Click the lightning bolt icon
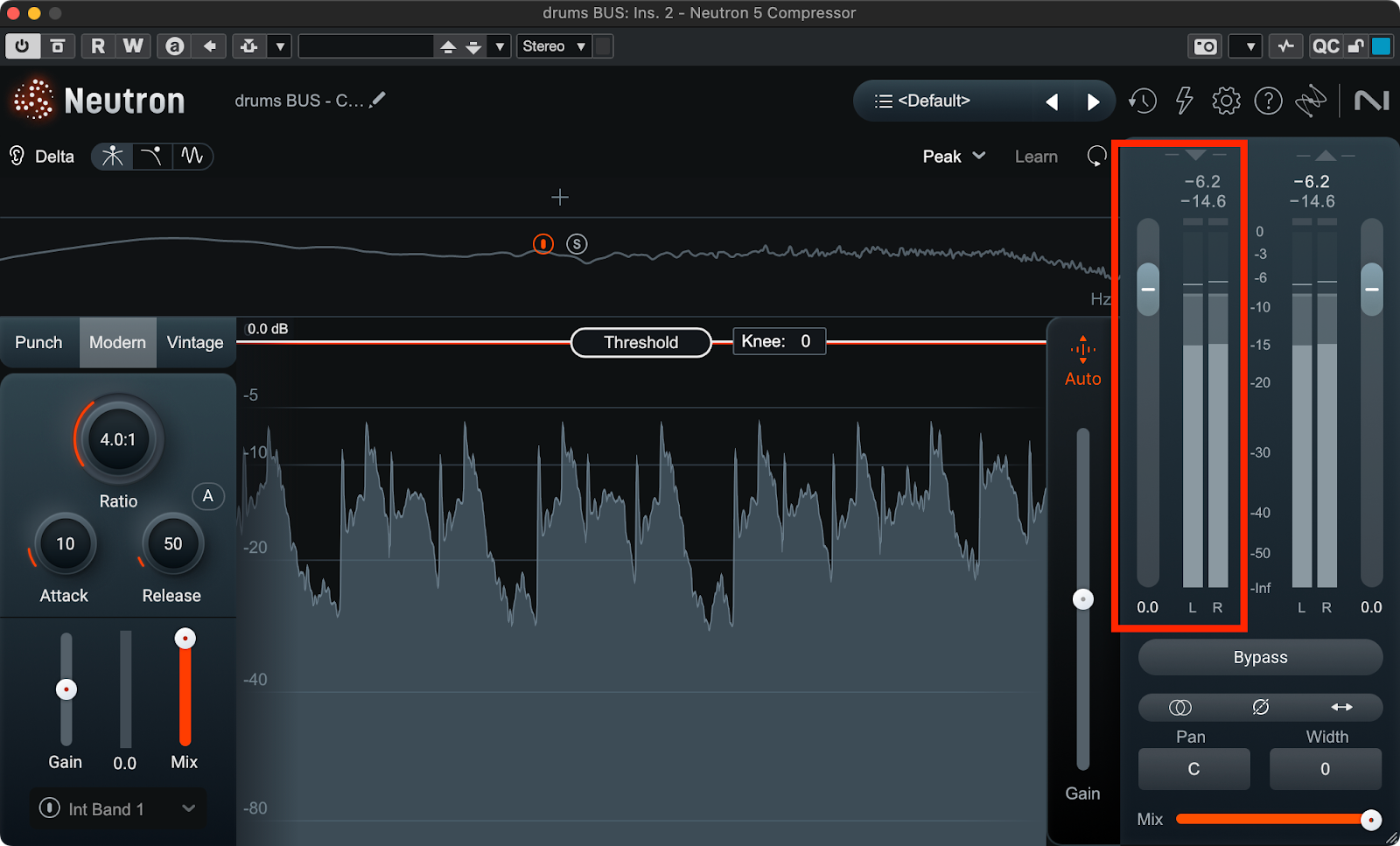The height and width of the screenshot is (846, 1400). [x=1184, y=101]
